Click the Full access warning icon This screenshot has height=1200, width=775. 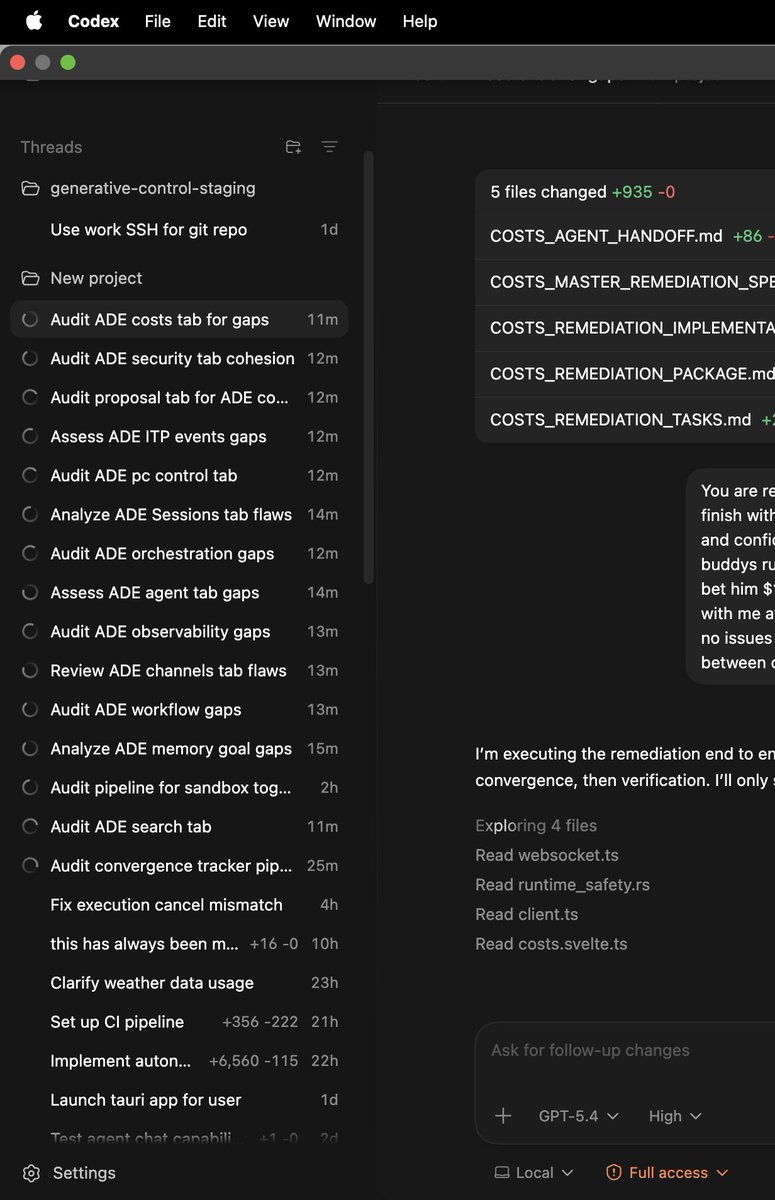click(x=614, y=1173)
